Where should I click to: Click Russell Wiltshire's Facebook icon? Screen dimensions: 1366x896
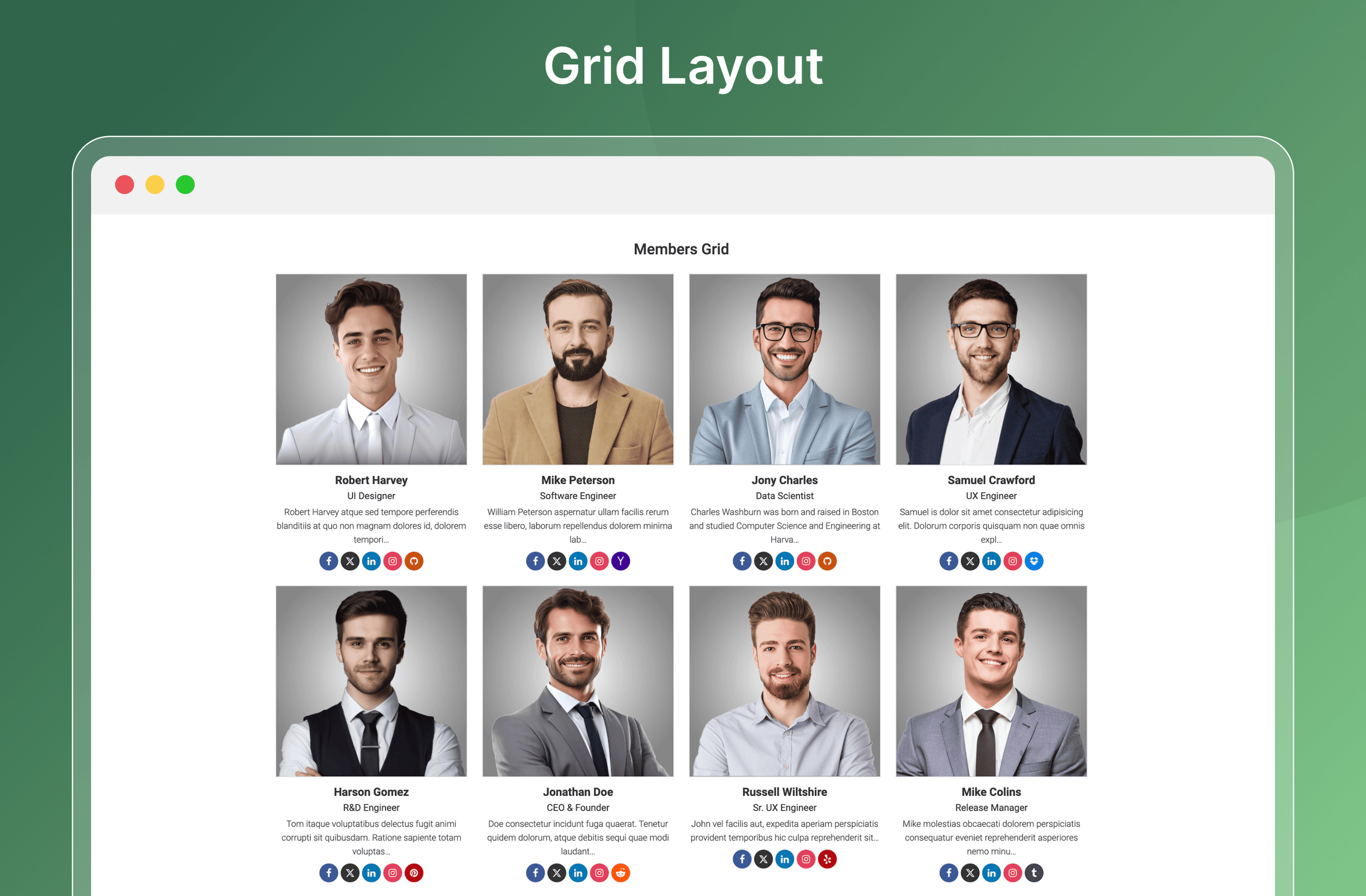click(742, 859)
